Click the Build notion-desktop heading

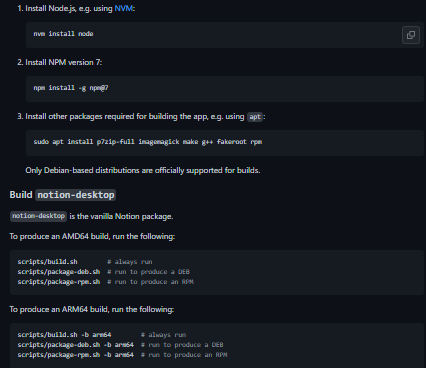click(63, 195)
